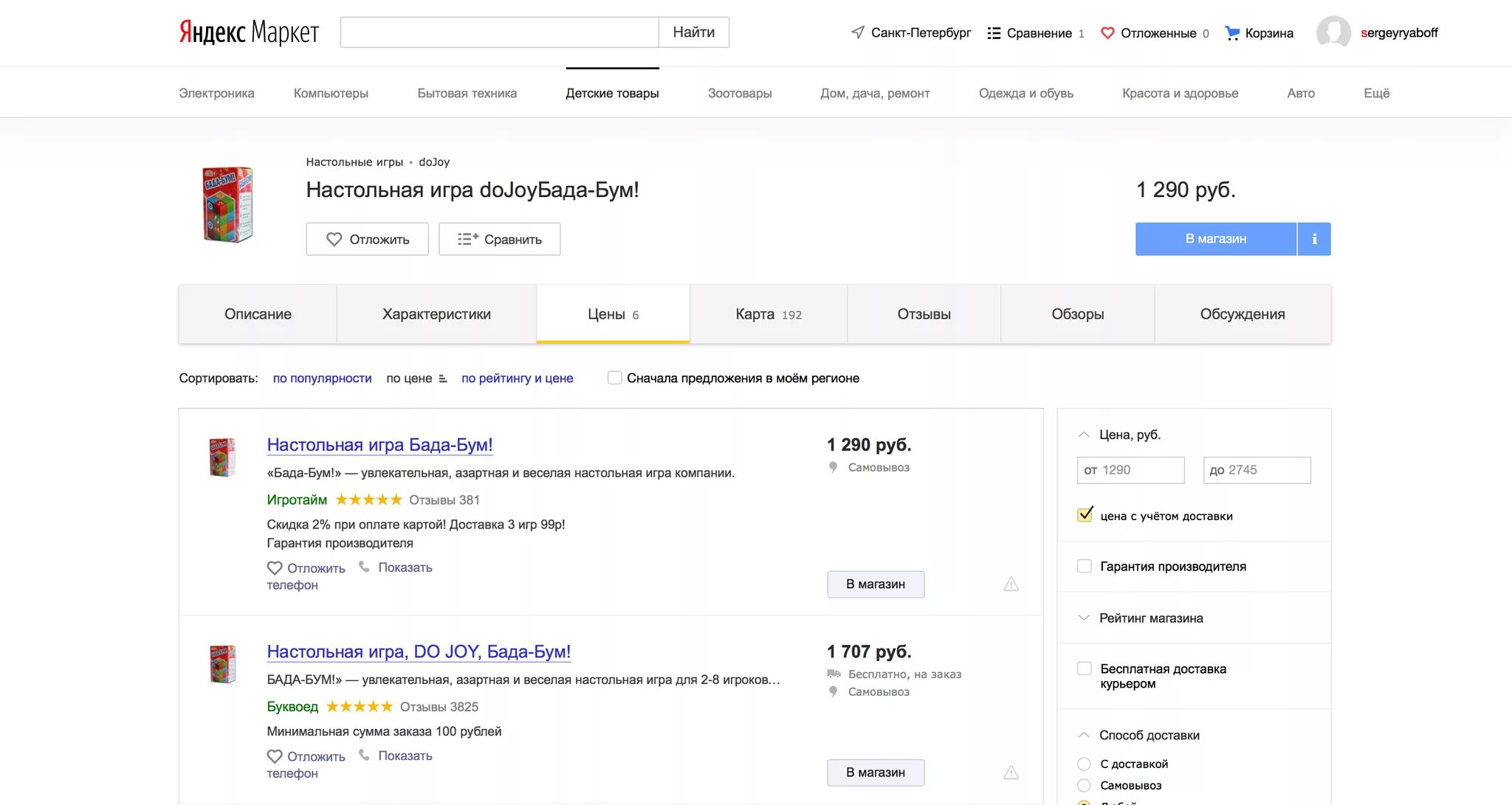This screenshot has width=1512, height=805.
Task: Click the Отложить button under product title
Action: [367, 239]
